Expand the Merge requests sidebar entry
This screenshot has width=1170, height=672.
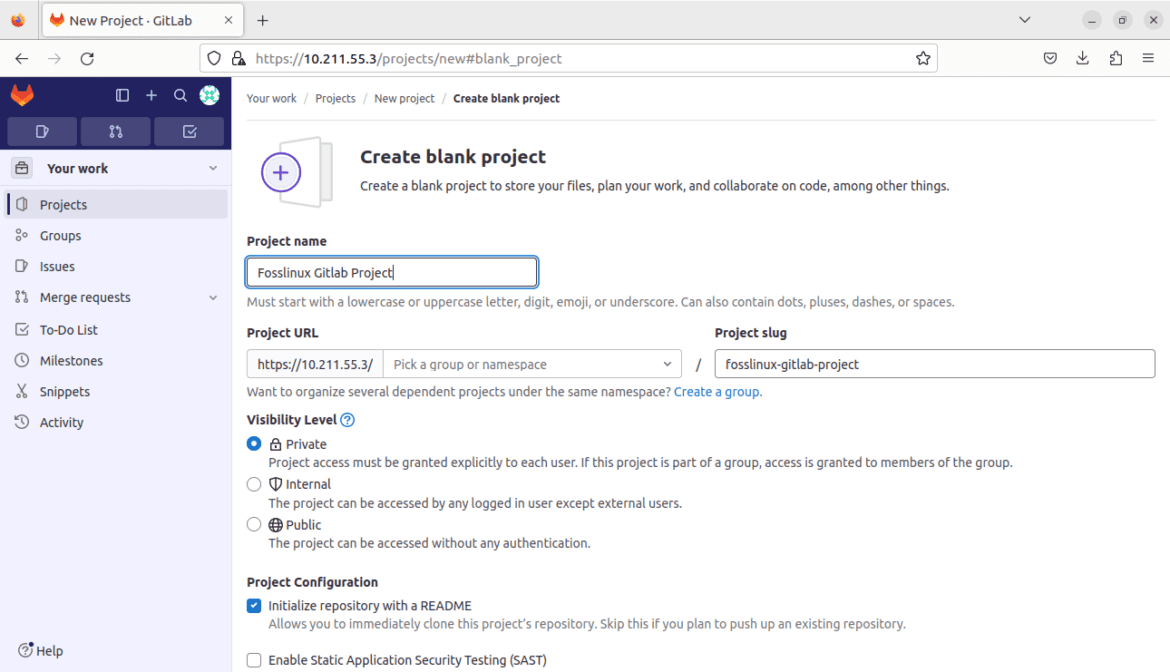tap(213, 297)
